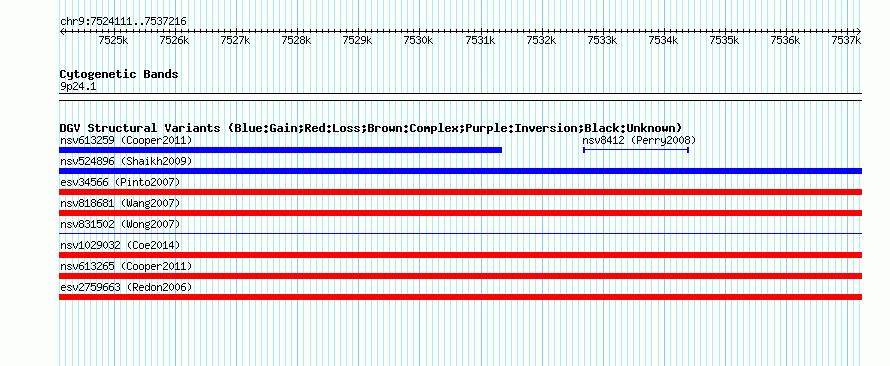Click the DGV Structural Variants track title
The image size is (890, 366).
pyautogui.click(x=371, y=128)
